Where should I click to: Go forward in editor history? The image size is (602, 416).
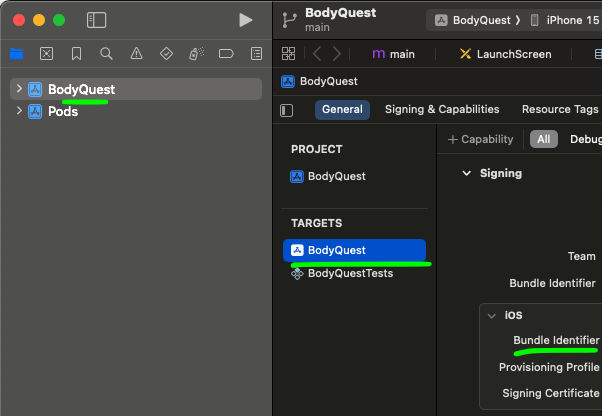click(336, 54)
